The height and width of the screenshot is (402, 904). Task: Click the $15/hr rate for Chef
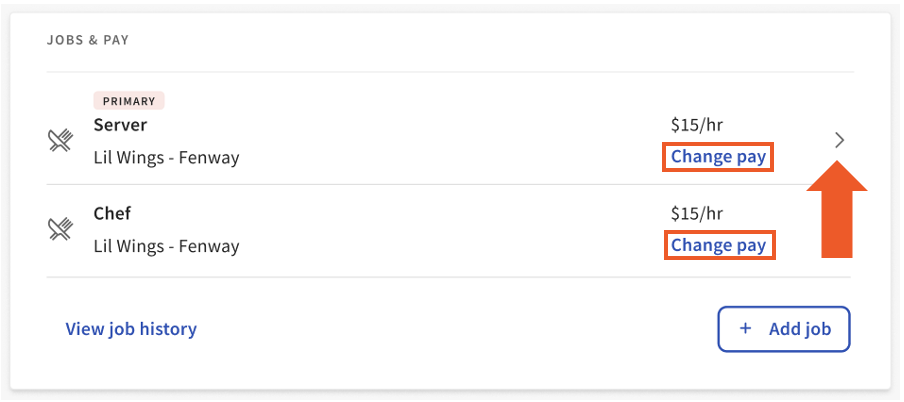tap(697, 213)
